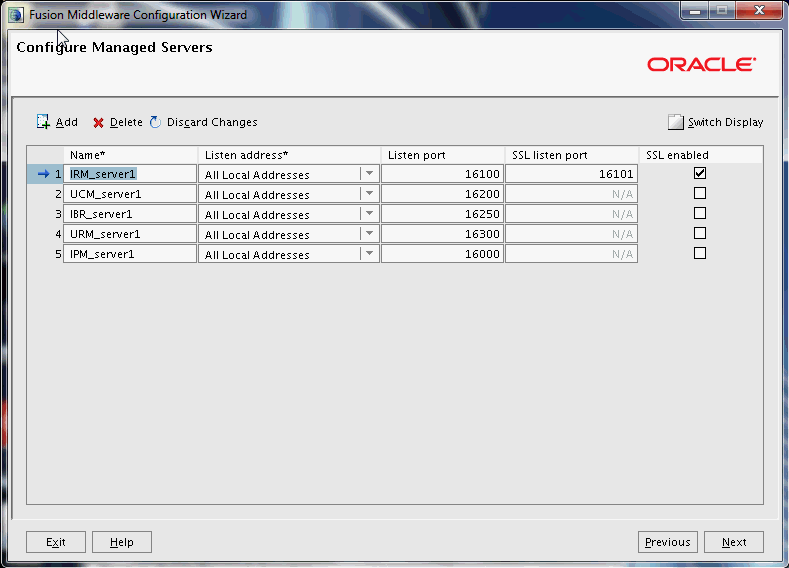Enable SSL for UCM_server1
789x568 pixels.
(699, 193)
